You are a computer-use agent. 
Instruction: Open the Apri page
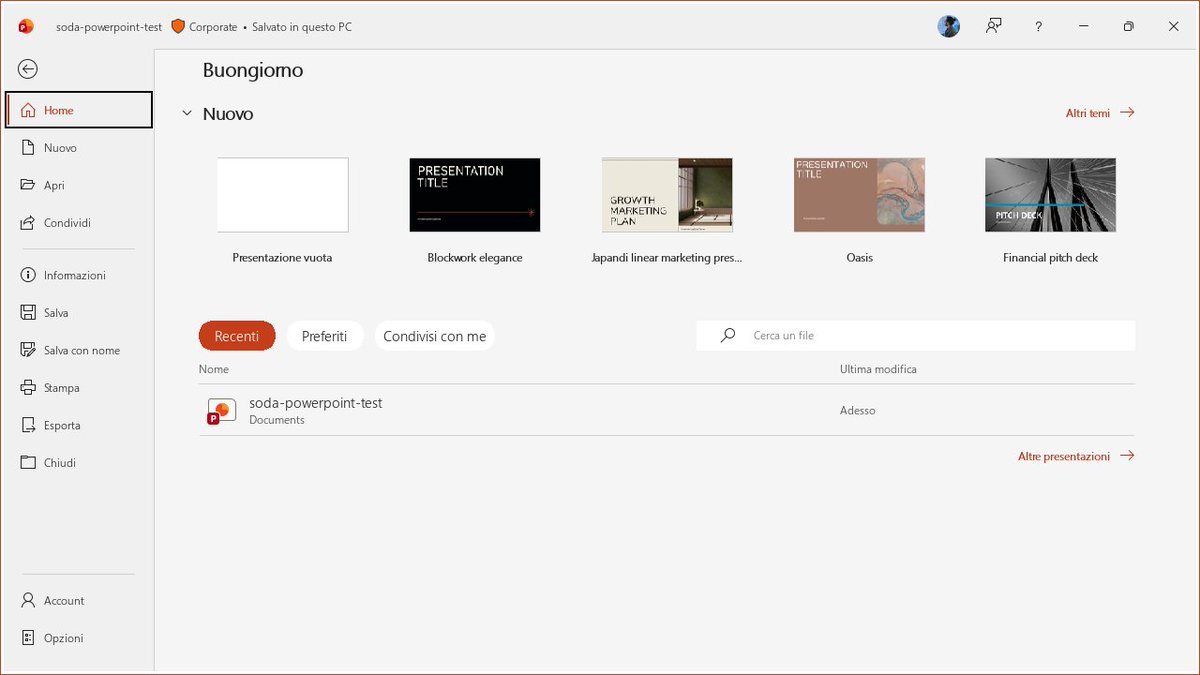(x=79, y=185)
